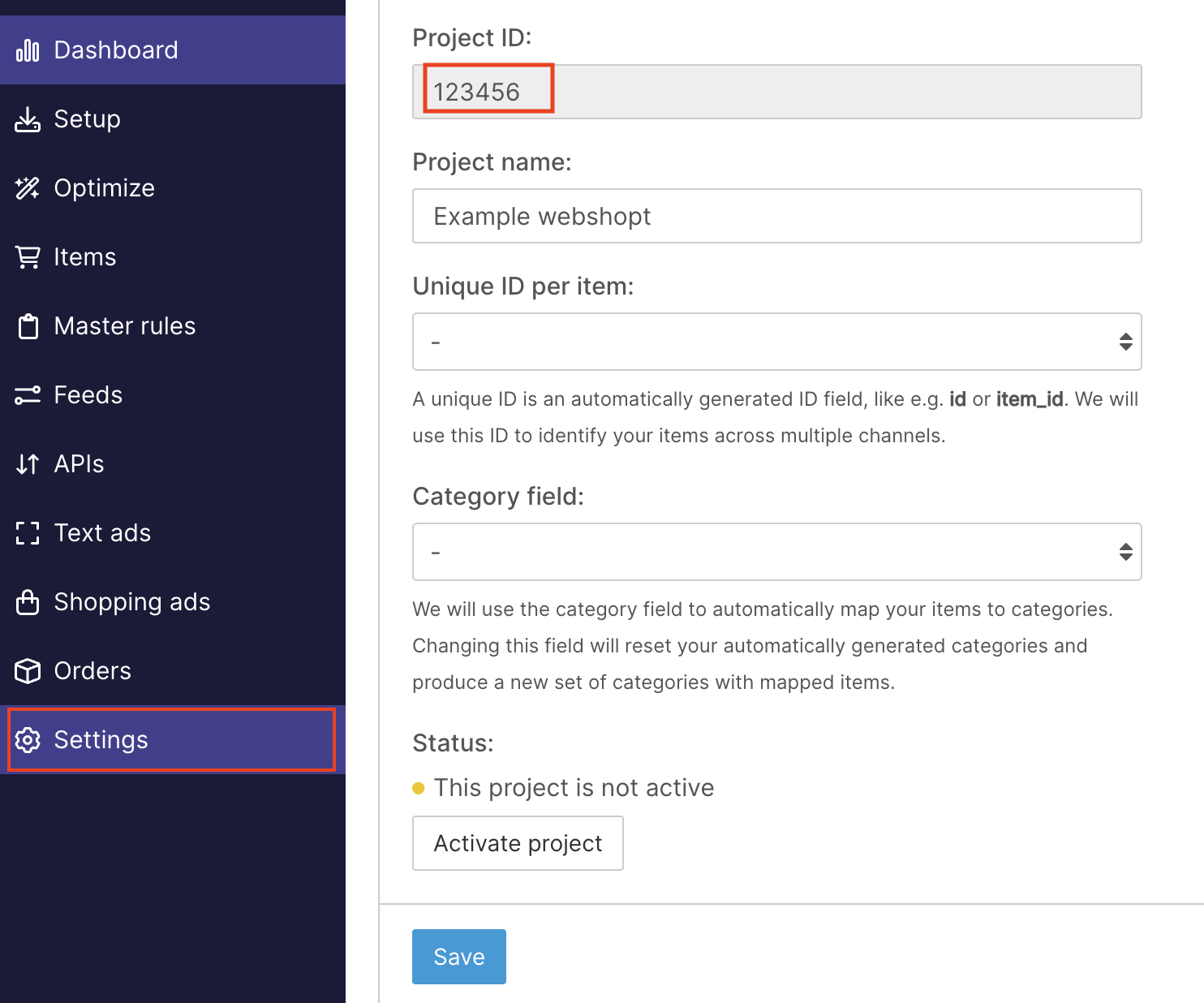This screenshot has width=1204, height=1003.
Task: Click the APIs up-down arrows icon
Action: 28,464
